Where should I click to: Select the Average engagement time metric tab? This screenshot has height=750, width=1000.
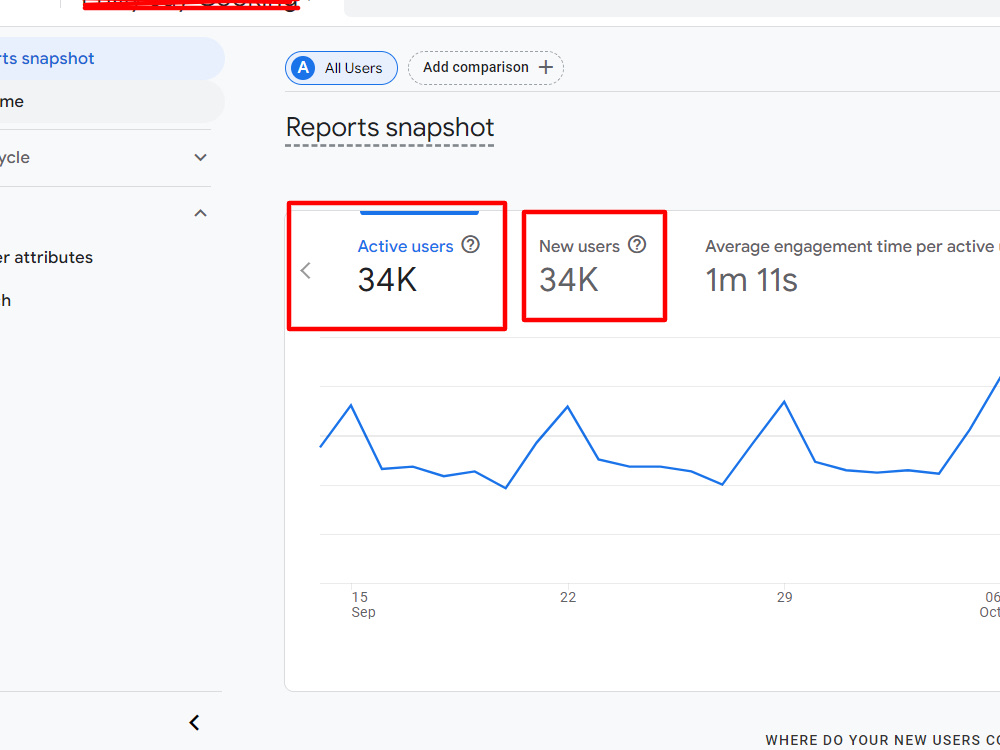pyautogui.click(x=852, y=265)
